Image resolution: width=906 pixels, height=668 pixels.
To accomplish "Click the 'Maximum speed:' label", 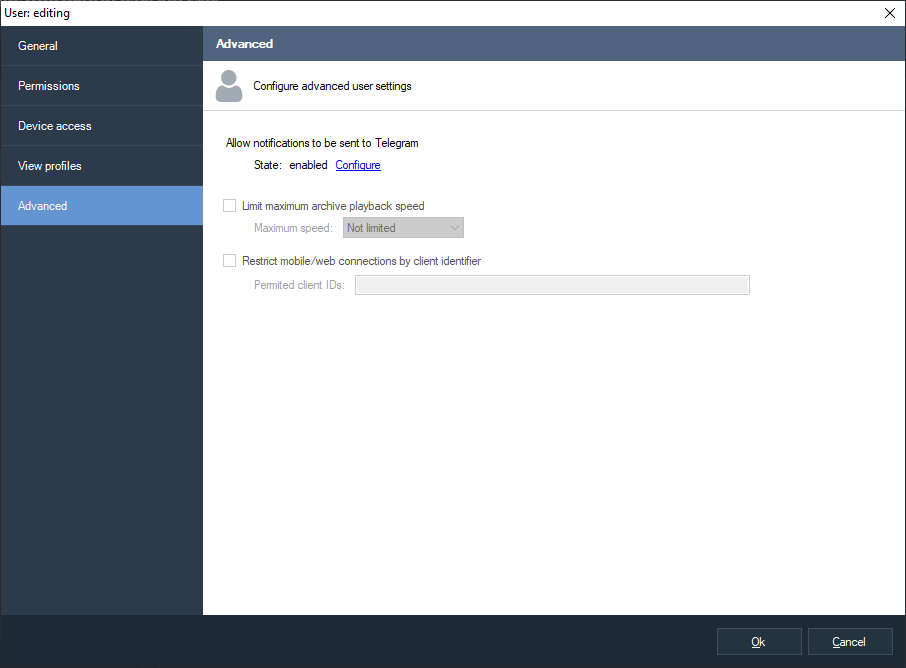I will (x=293, y=228).
